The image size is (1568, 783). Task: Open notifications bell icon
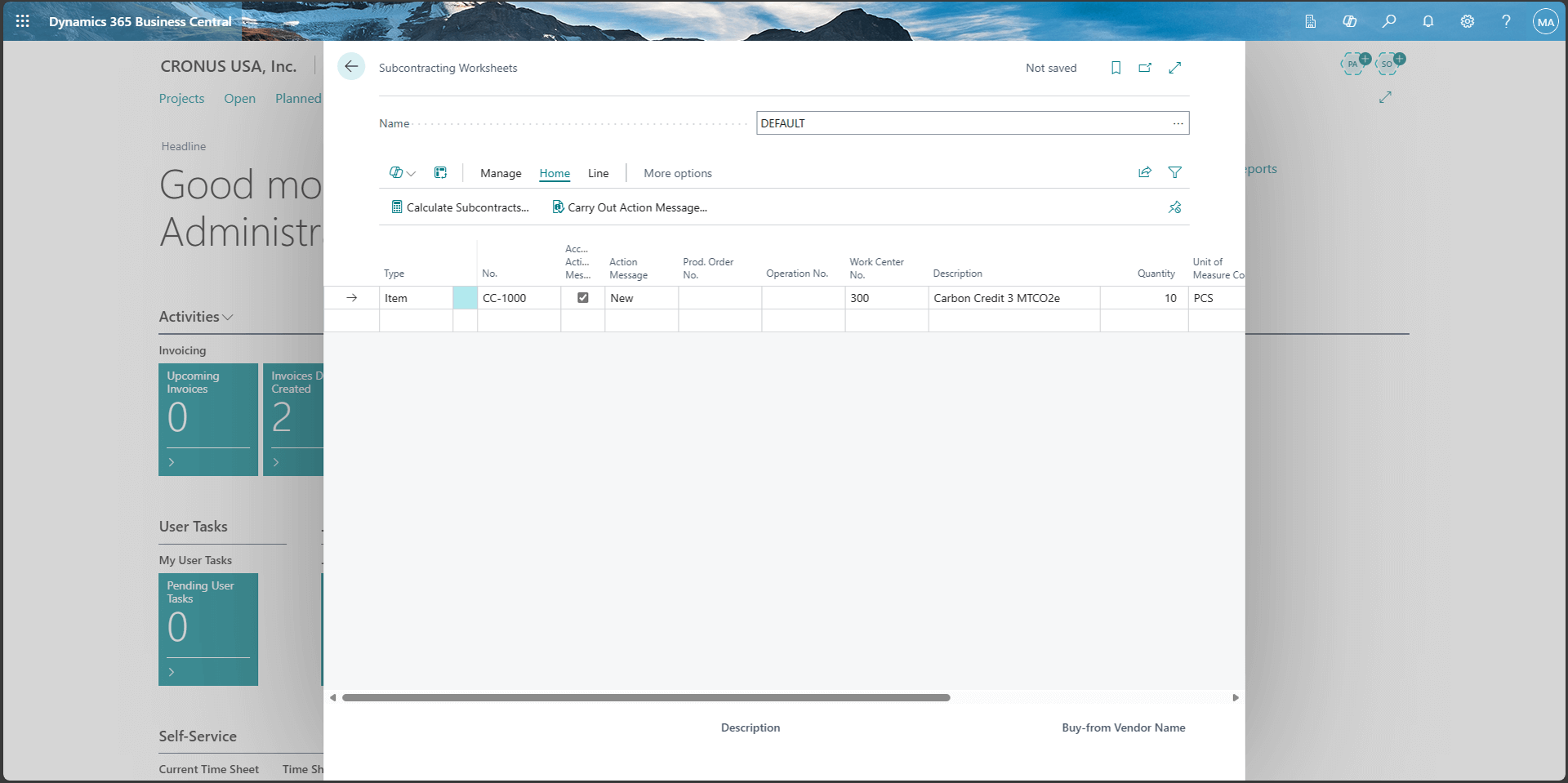click(1428, 21)
